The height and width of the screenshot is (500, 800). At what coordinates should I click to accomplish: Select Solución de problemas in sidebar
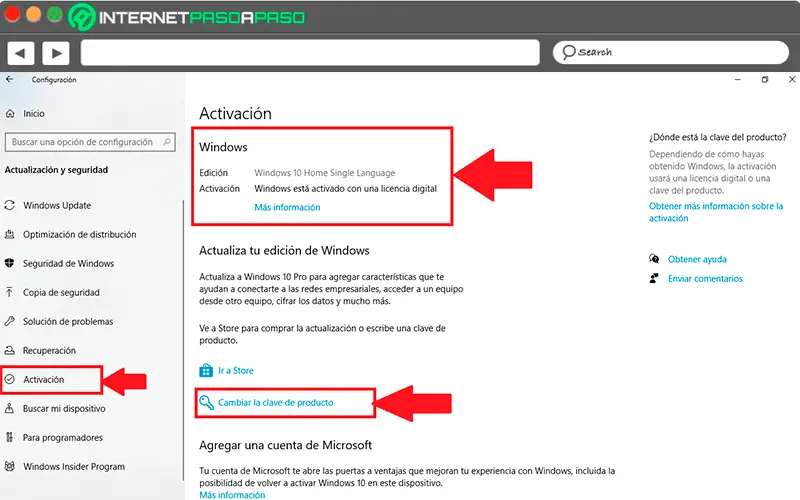[68, 321]
